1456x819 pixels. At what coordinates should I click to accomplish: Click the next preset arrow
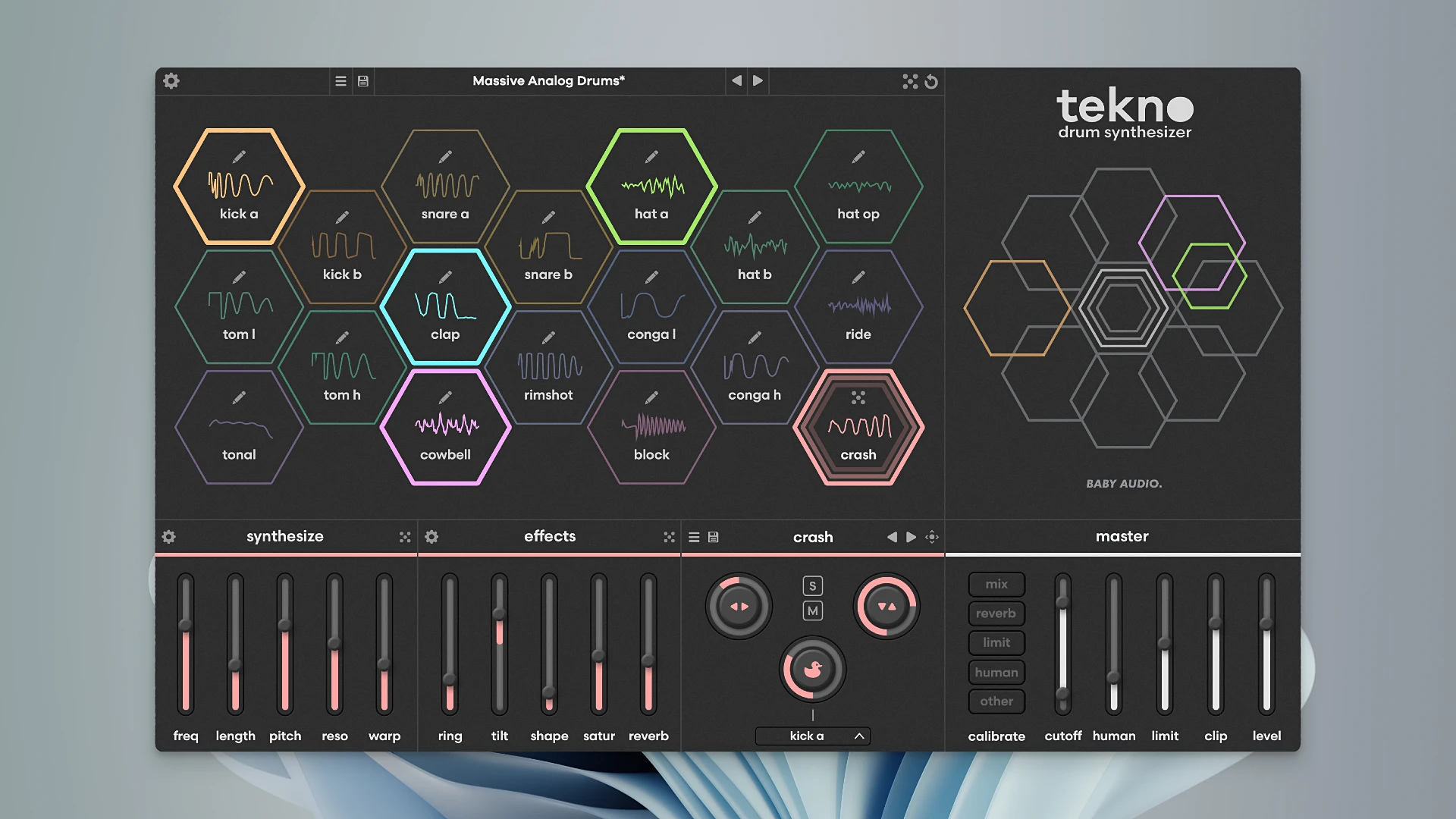tap(758, 81)
